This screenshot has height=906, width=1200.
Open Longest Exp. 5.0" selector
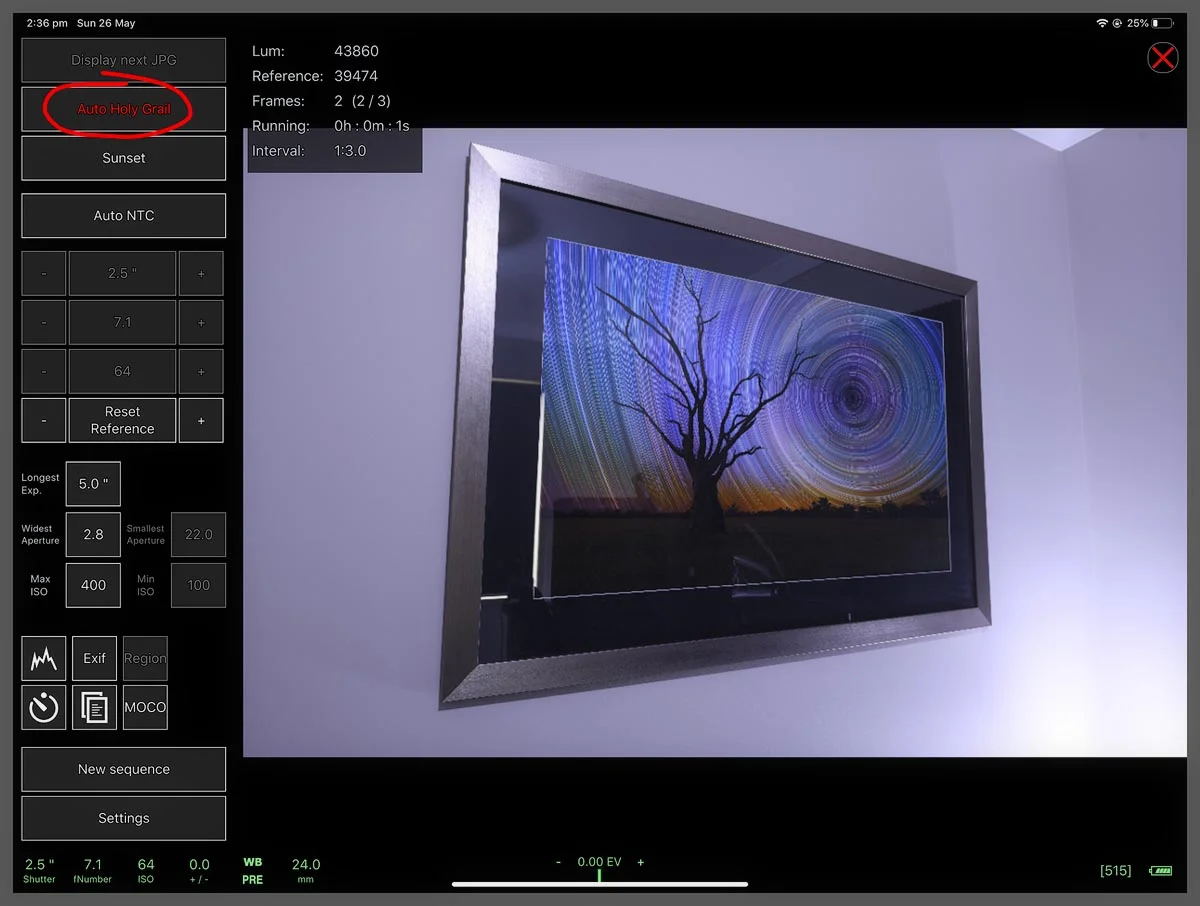click(93, 484)
